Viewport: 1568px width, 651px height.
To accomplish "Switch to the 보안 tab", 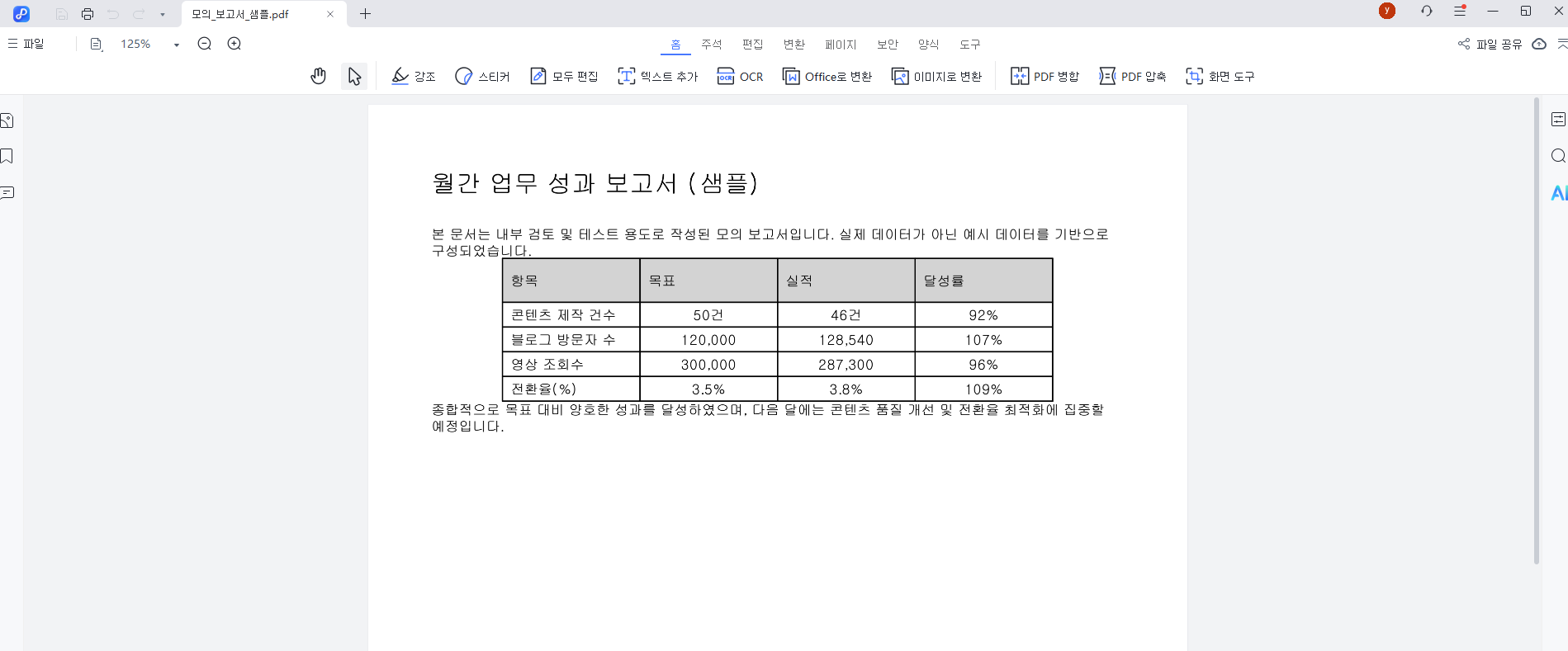I will (888, 45).
